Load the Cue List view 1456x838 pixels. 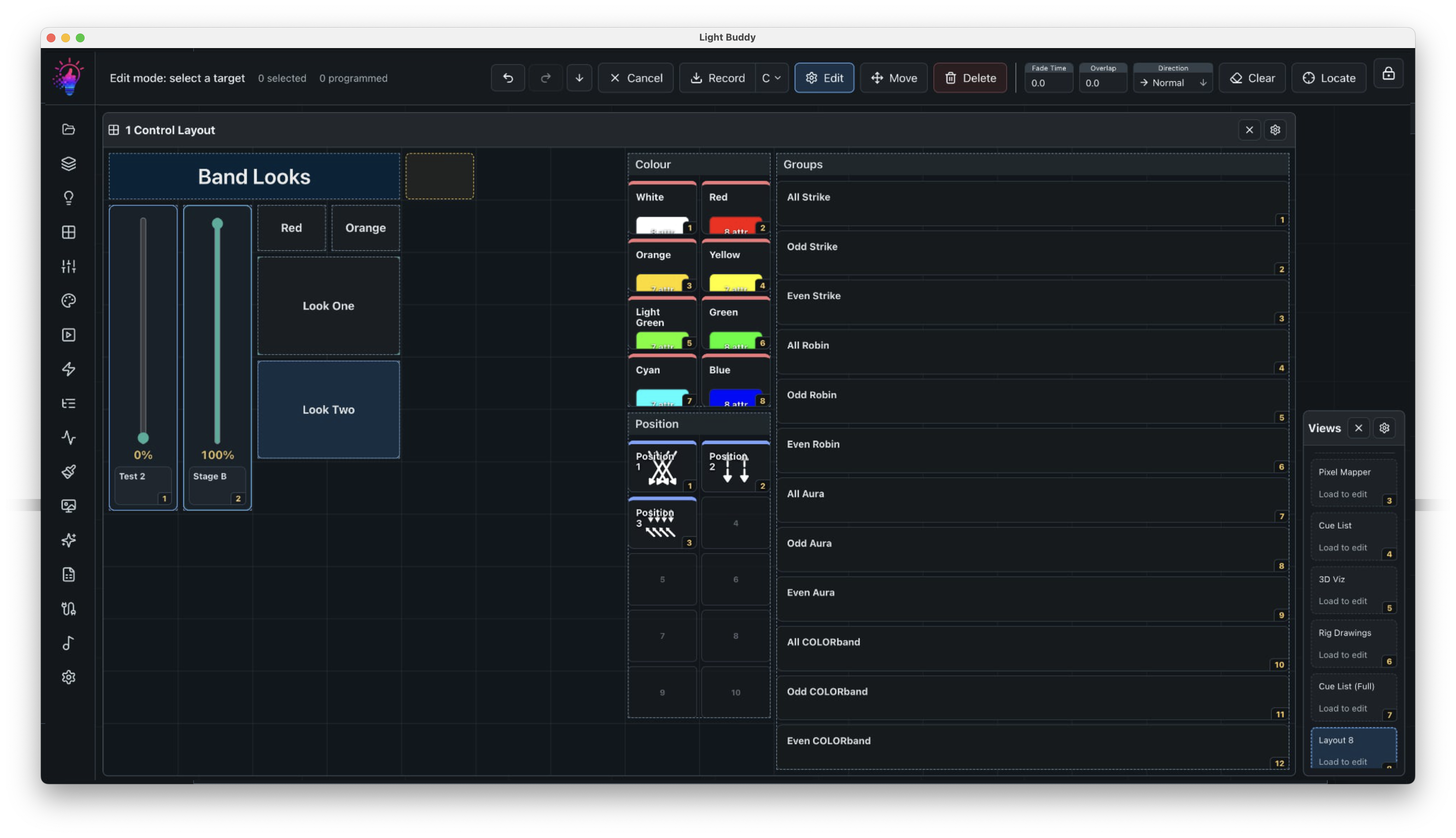(1354, 537)
